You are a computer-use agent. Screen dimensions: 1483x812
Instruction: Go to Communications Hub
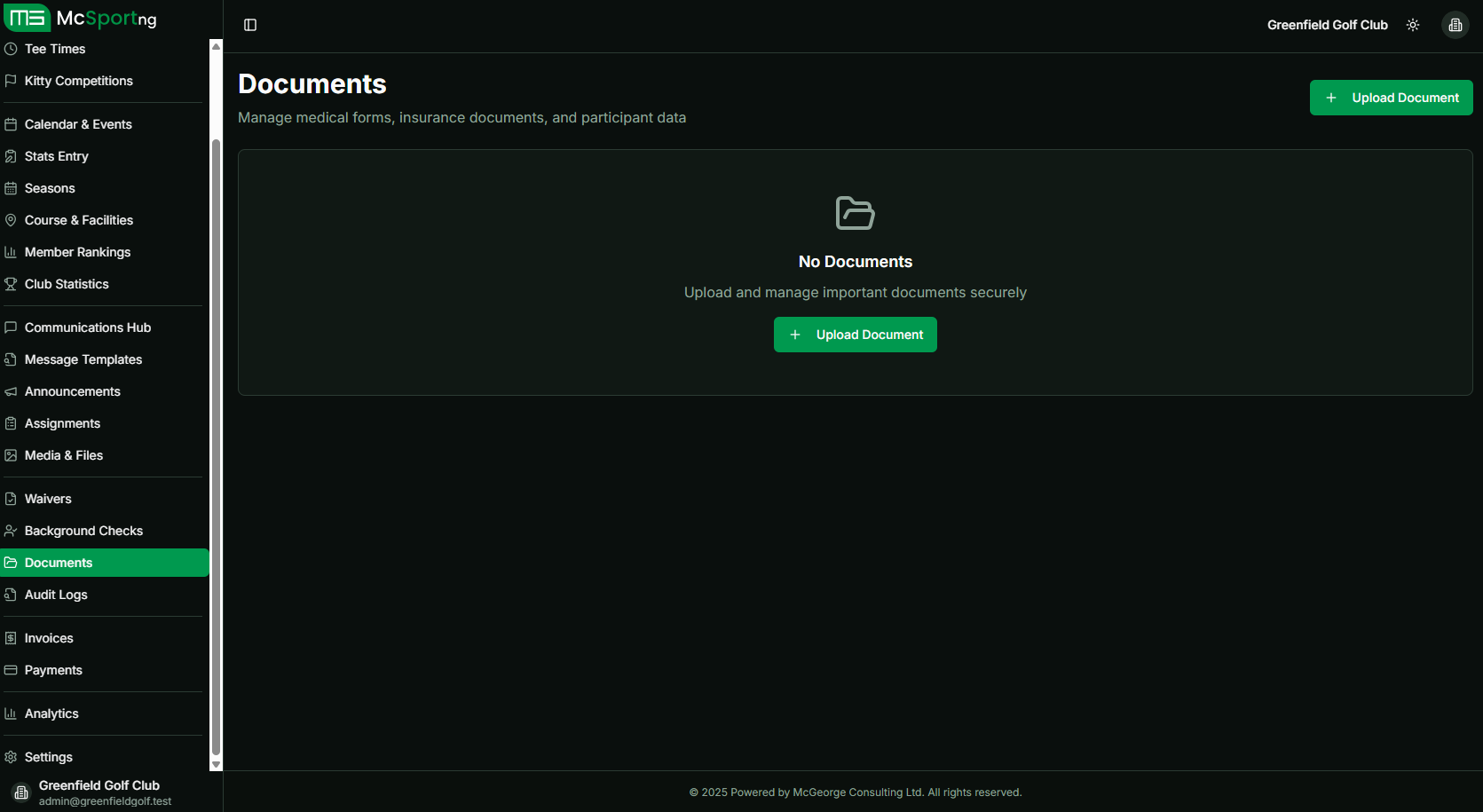(x=87, y=327)
